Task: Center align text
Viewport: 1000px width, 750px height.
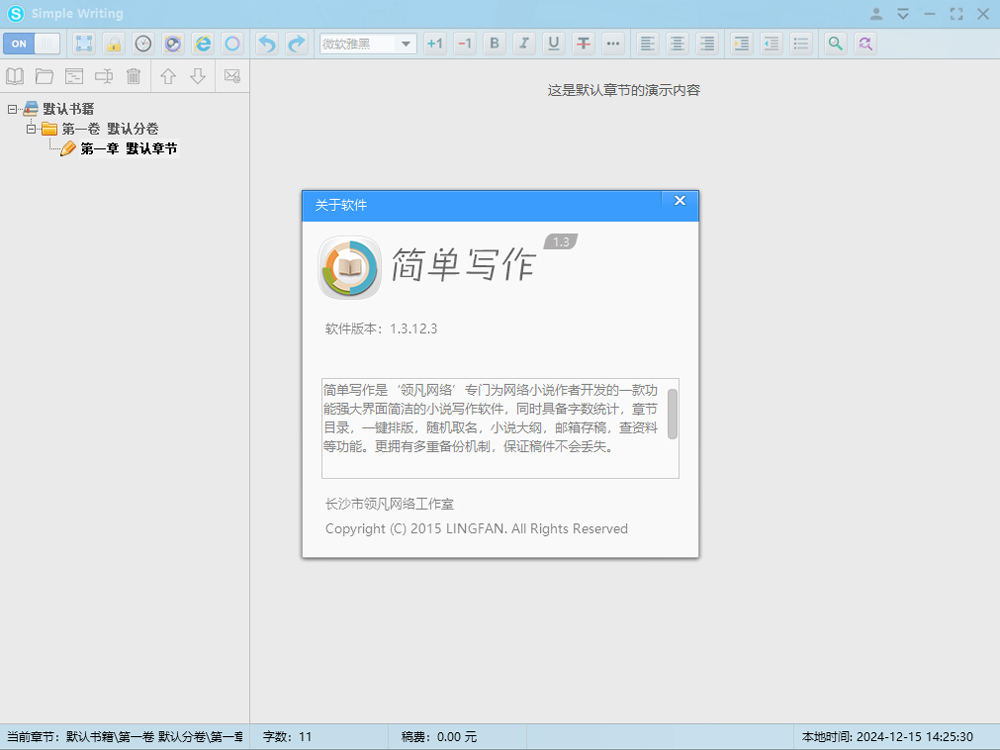Action: pyautogui.click(x=677, y=43)
